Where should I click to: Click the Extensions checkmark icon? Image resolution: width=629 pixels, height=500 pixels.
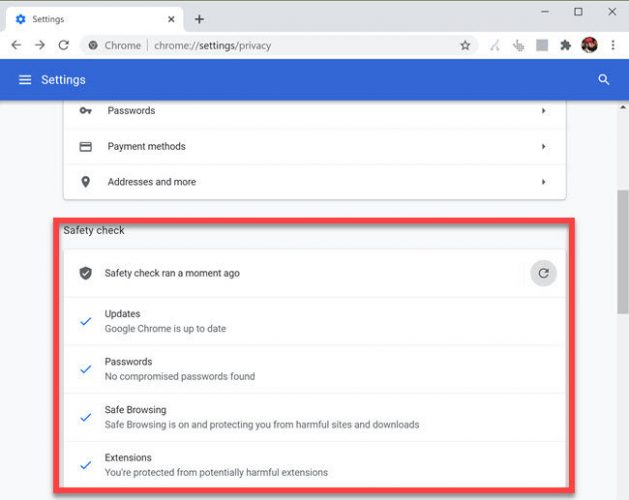(85, 465)
